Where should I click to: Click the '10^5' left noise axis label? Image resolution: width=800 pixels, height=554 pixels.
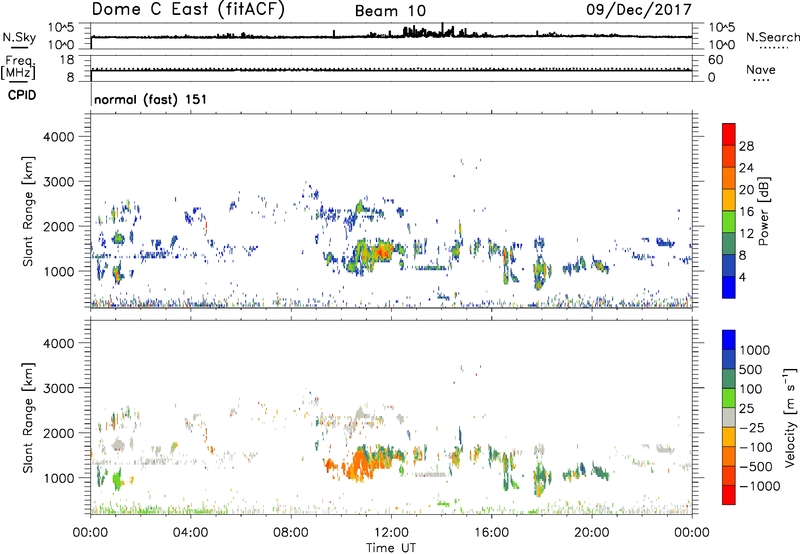pos(61,28)
